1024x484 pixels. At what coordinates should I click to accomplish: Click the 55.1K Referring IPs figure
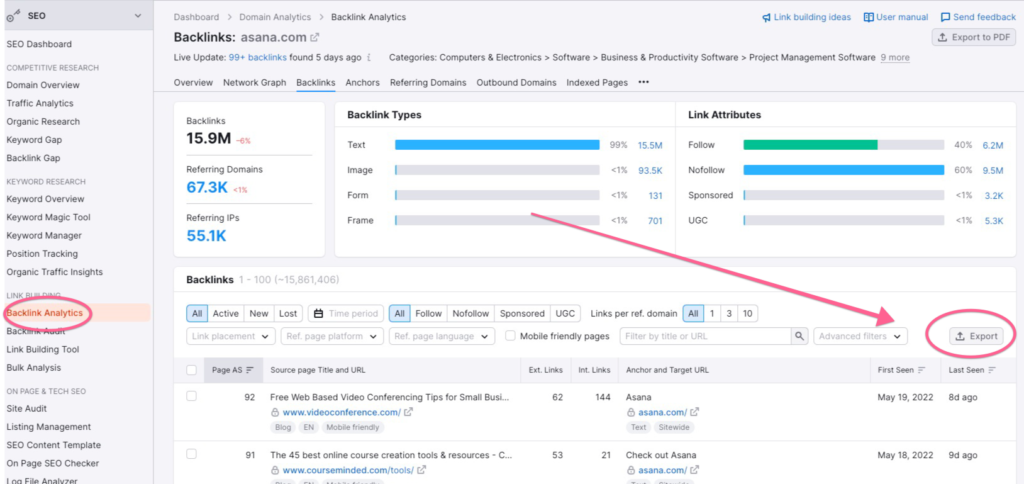206,236
